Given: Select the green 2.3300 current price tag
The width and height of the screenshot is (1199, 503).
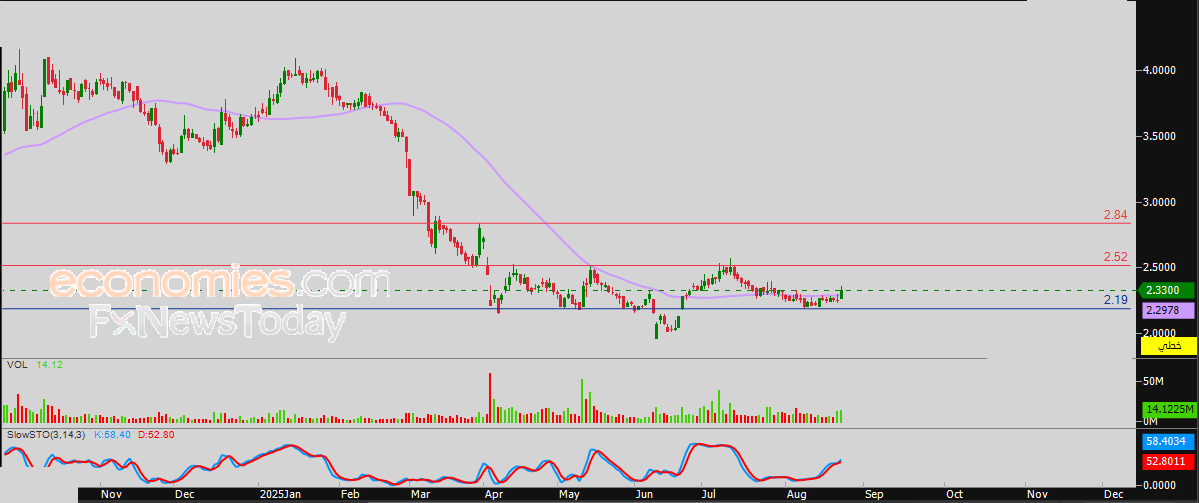Looking at the screenshot, I should click(x=1168, y=290).
